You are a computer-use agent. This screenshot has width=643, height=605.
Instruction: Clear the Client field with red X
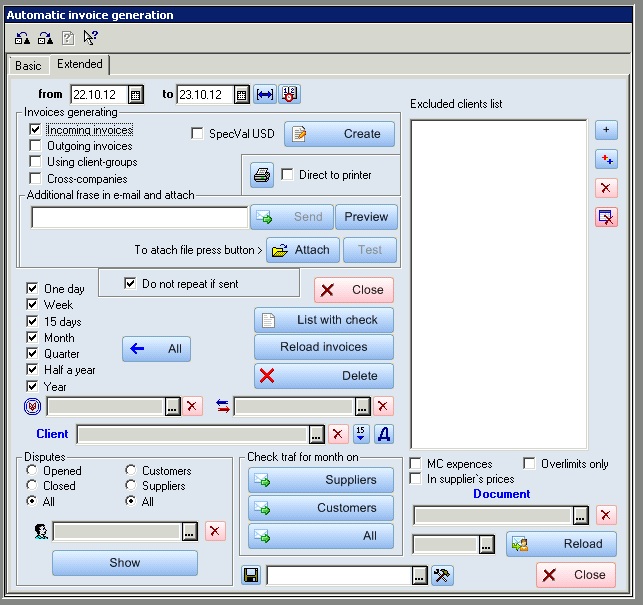(338, 434)
